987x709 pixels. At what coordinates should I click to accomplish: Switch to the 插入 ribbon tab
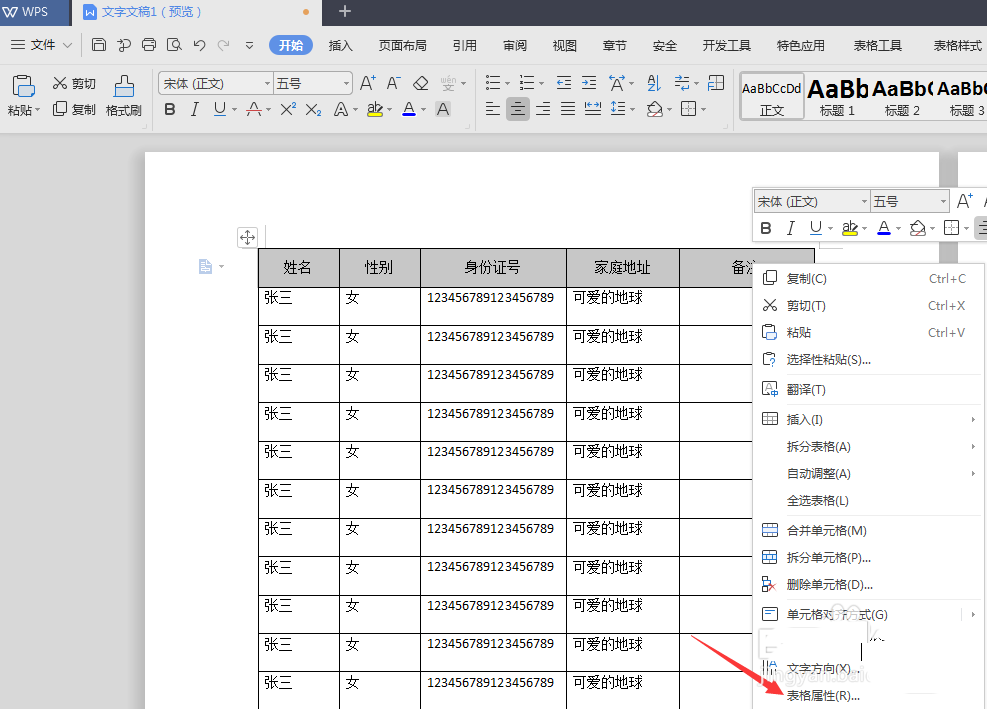(x=341, y=45)
